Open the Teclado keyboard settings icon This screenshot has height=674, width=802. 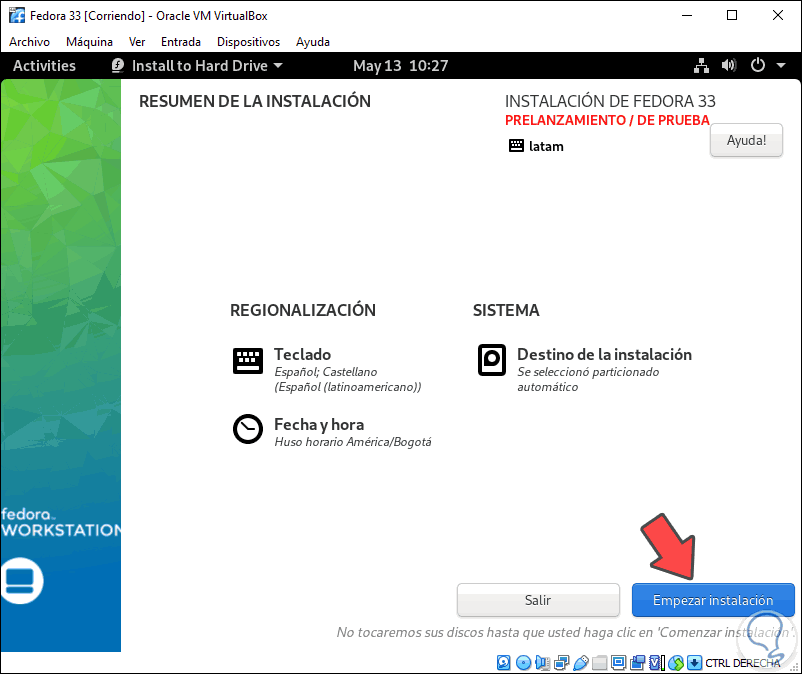click(248, 361)
